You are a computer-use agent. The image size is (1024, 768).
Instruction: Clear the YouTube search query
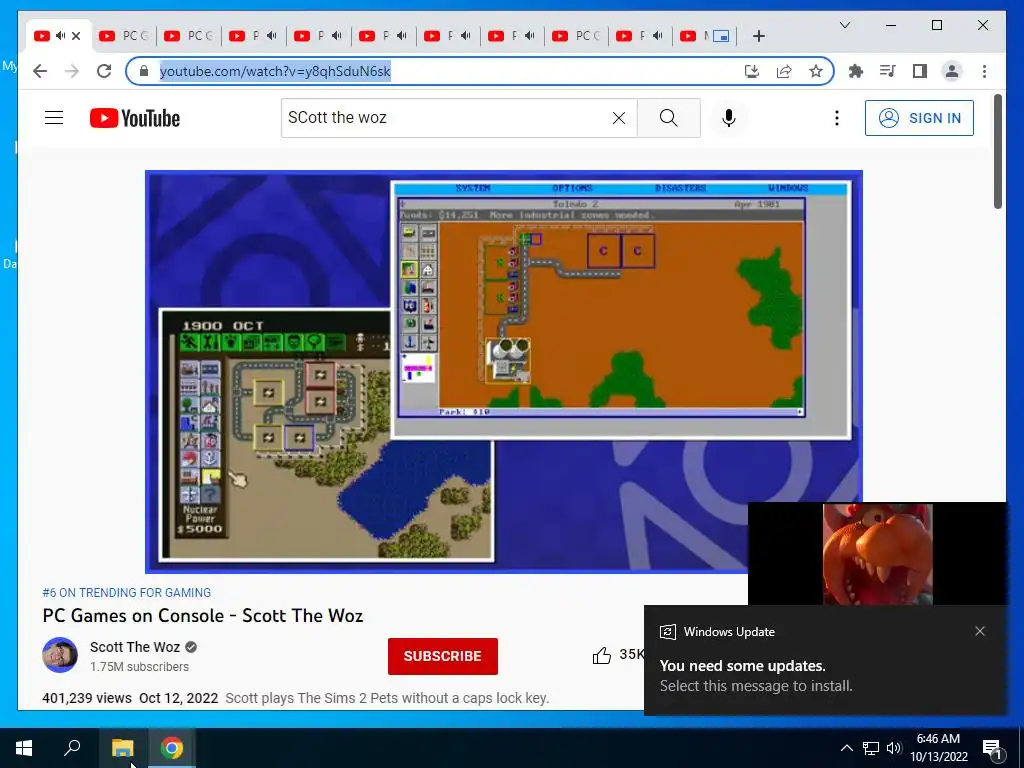click(x=618, y=118)
